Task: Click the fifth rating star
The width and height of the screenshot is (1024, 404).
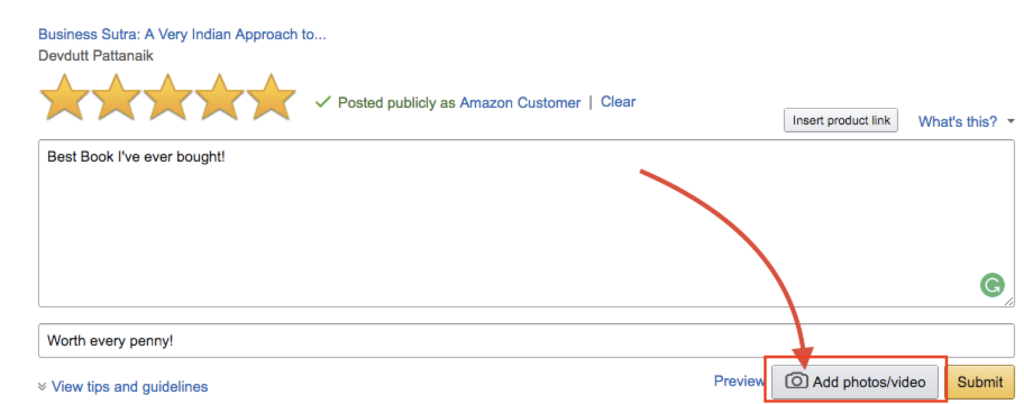Action: [x=271, y=97]
